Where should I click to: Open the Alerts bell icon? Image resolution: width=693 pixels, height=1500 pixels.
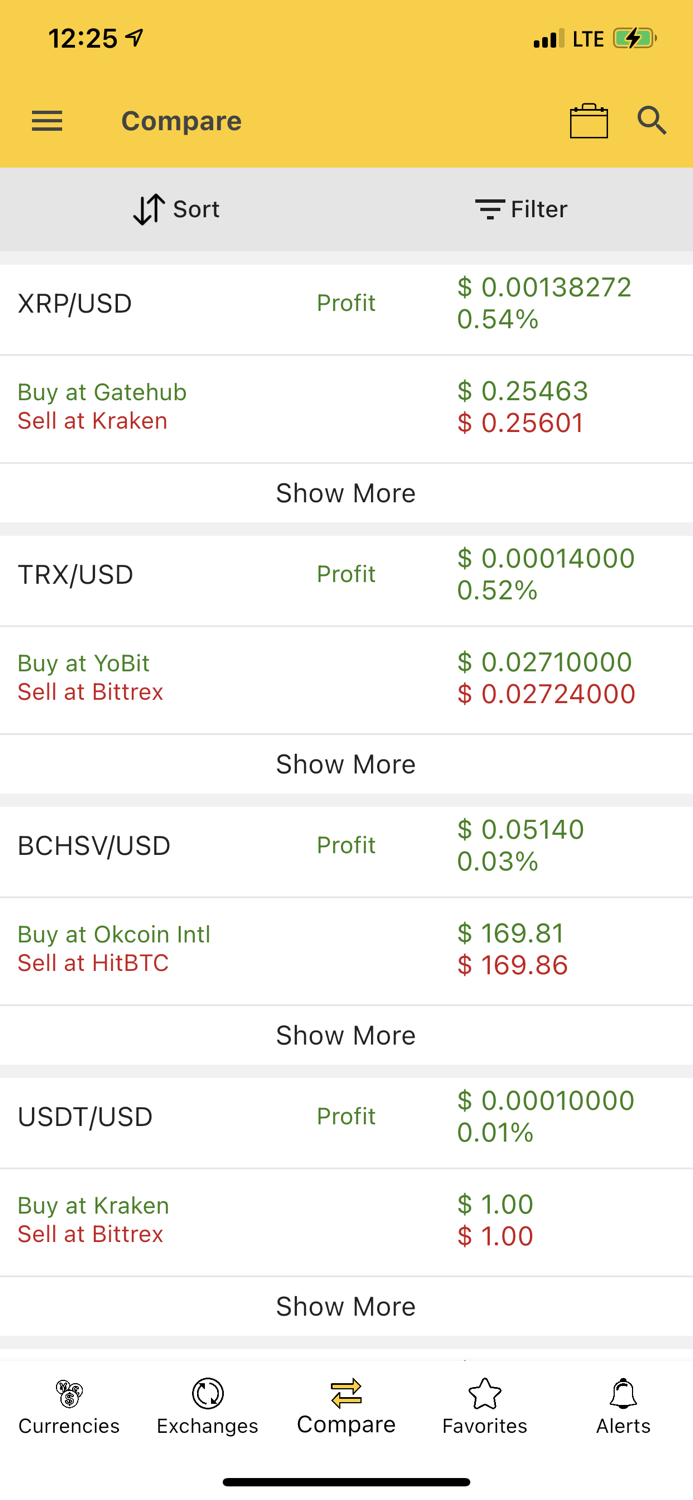[x=623, y=1390]
